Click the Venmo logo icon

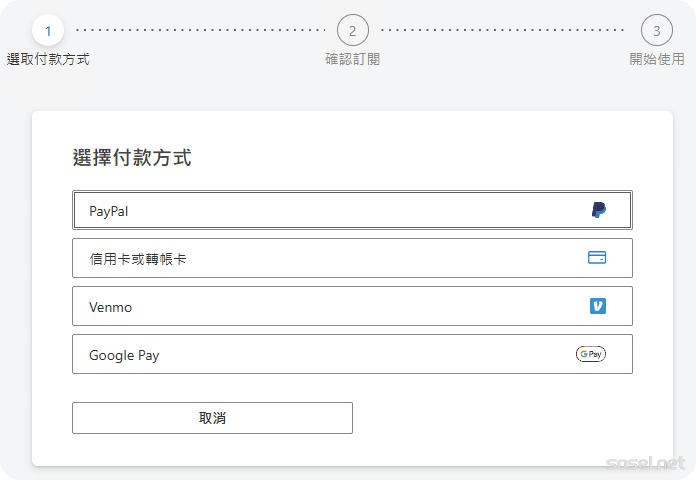point(597,306)
